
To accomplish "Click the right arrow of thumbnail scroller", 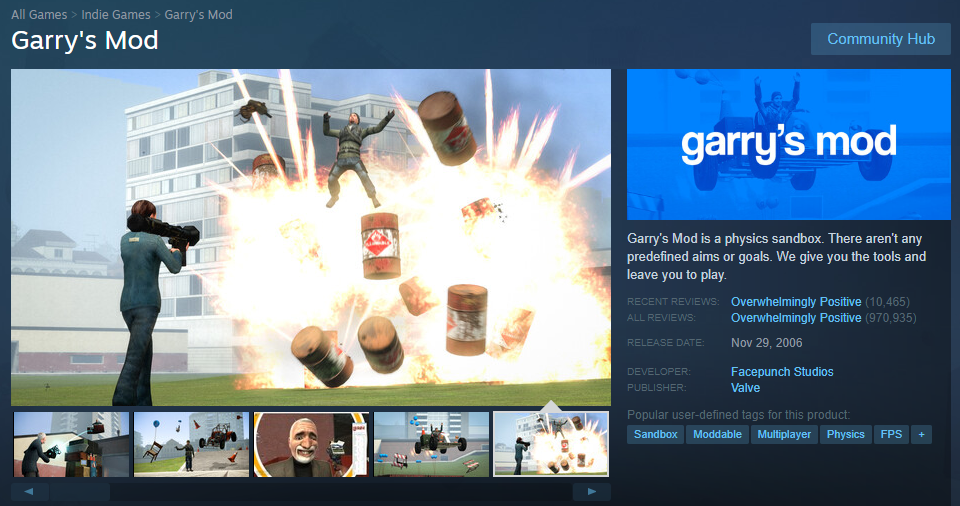I will pyautogui.click(x=591, y=491).
